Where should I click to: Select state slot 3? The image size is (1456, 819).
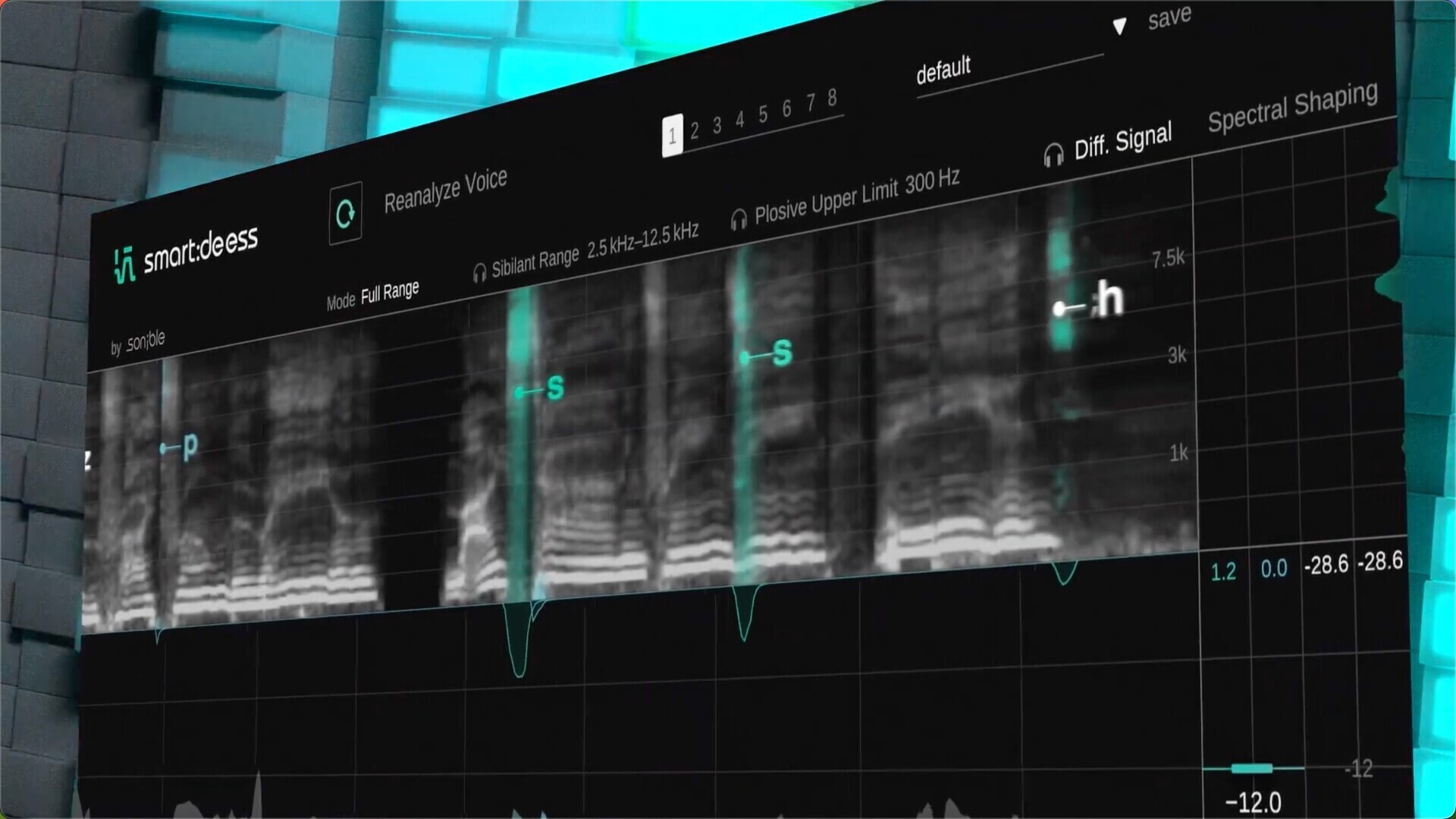tap(717, 124)
